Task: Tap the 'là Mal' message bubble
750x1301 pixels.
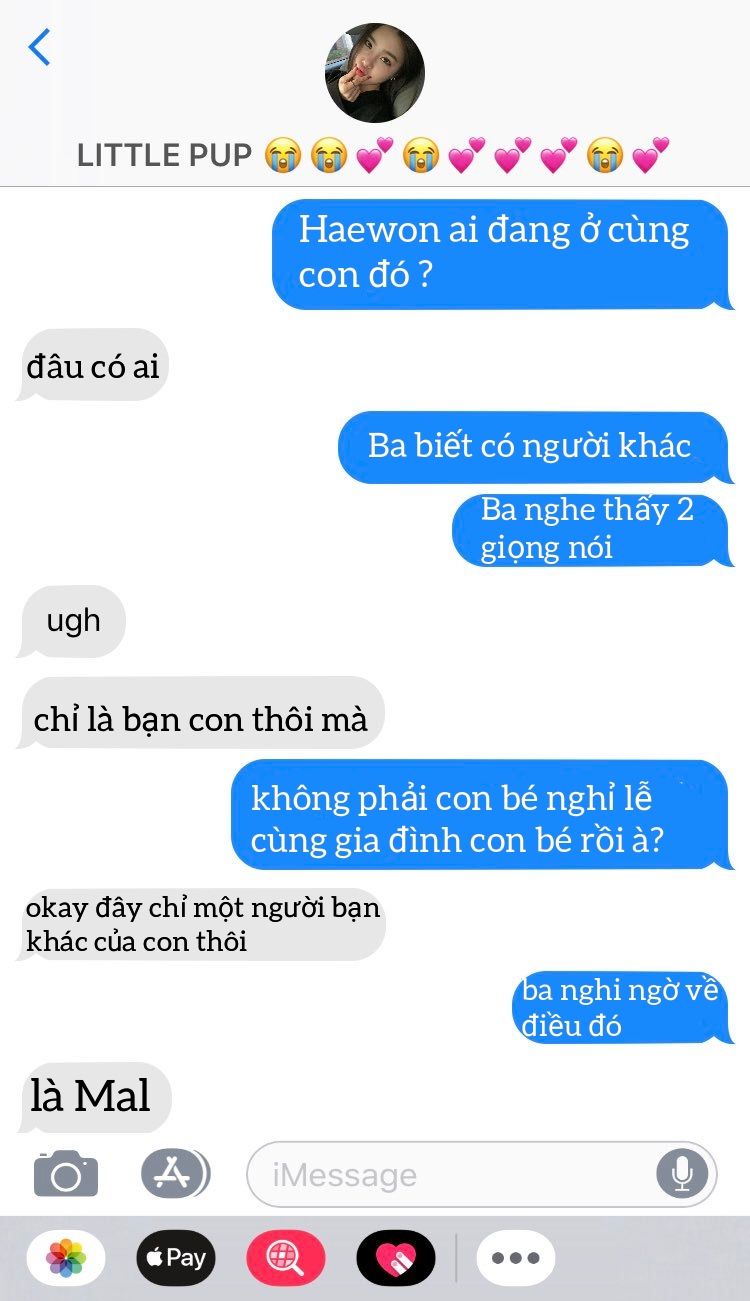Action: 94,1097
